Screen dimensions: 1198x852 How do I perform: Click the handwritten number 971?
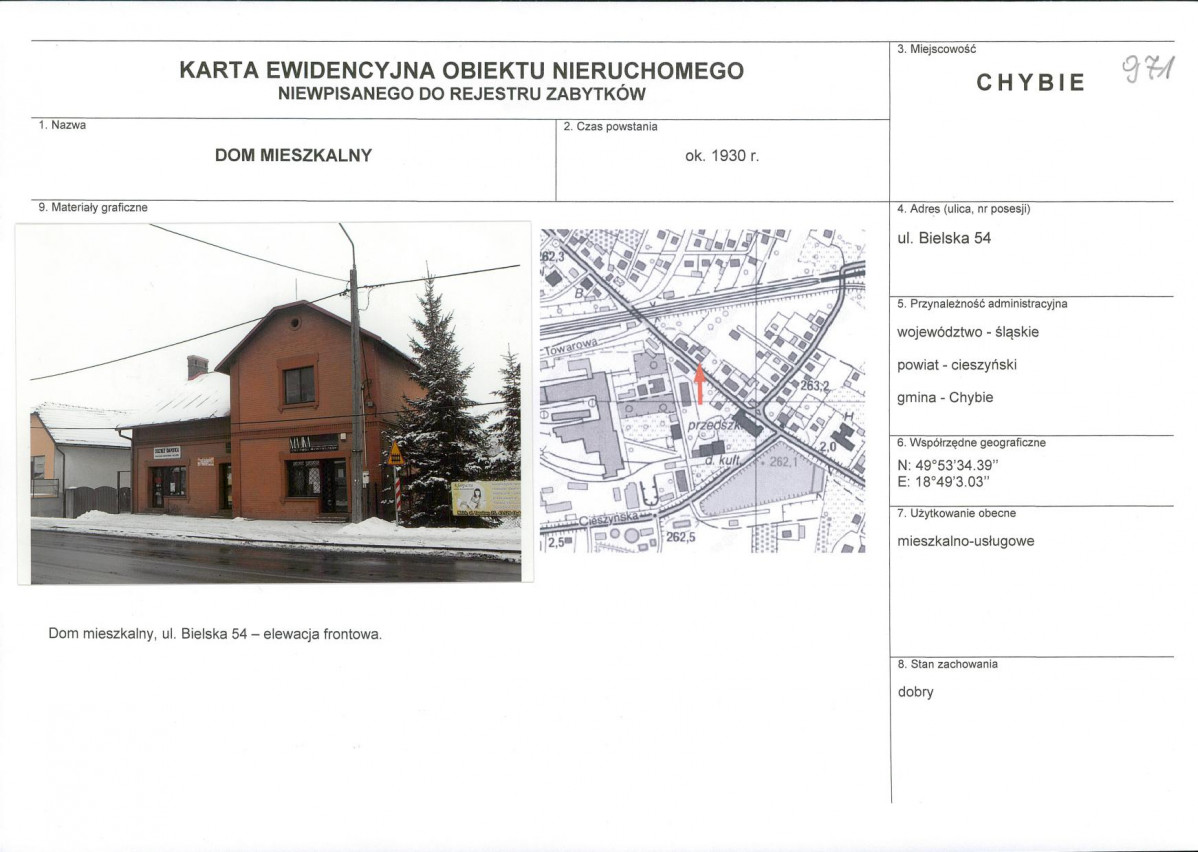pos(1148,70)
